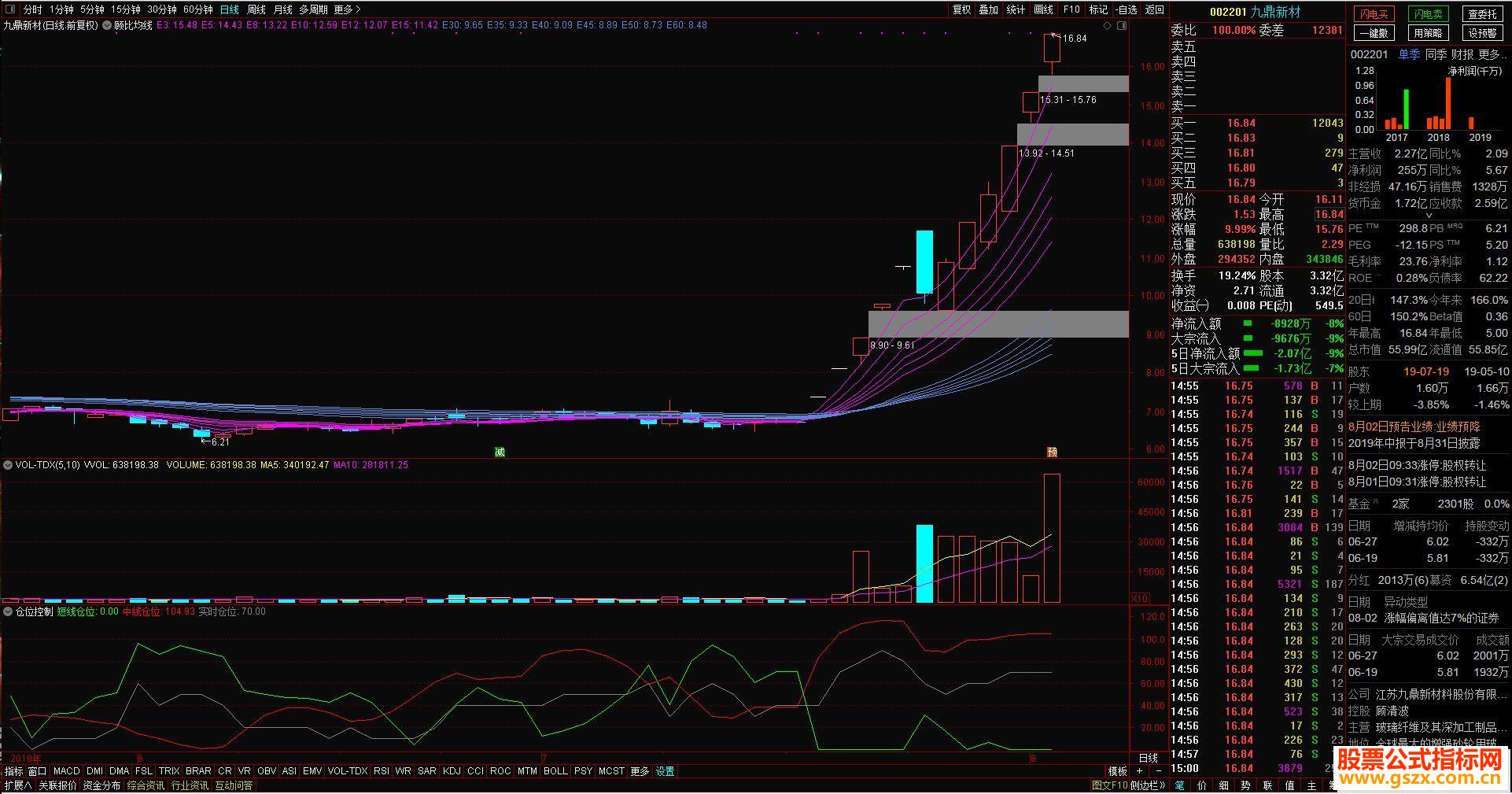Select the 单季 financial tab
The image size is (1512, 794).
click(x=1409, y=54)
